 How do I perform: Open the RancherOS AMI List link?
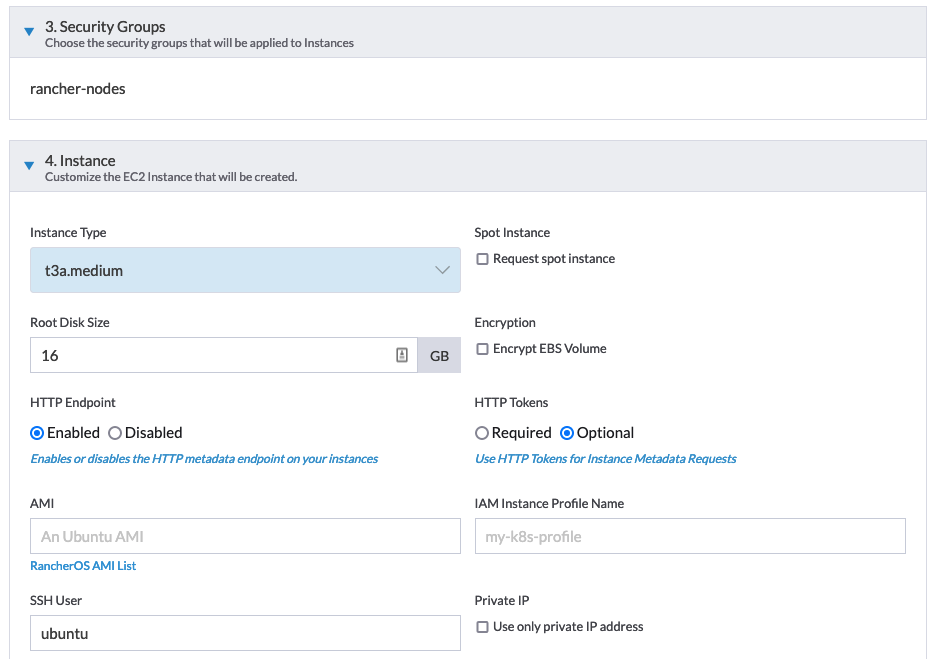(x=83, y=565)
